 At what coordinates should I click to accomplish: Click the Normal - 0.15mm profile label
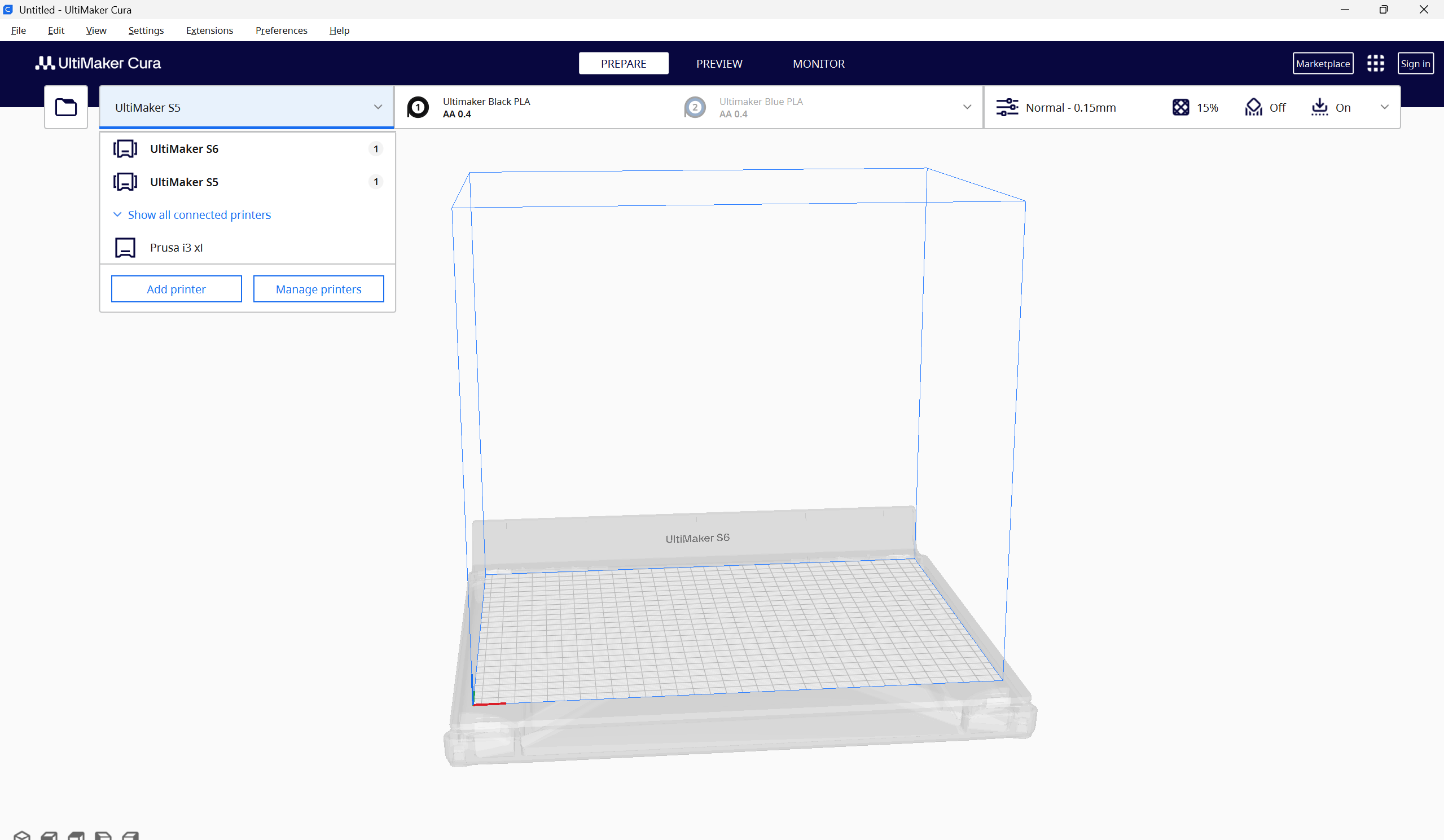[x=1071, y=108]
